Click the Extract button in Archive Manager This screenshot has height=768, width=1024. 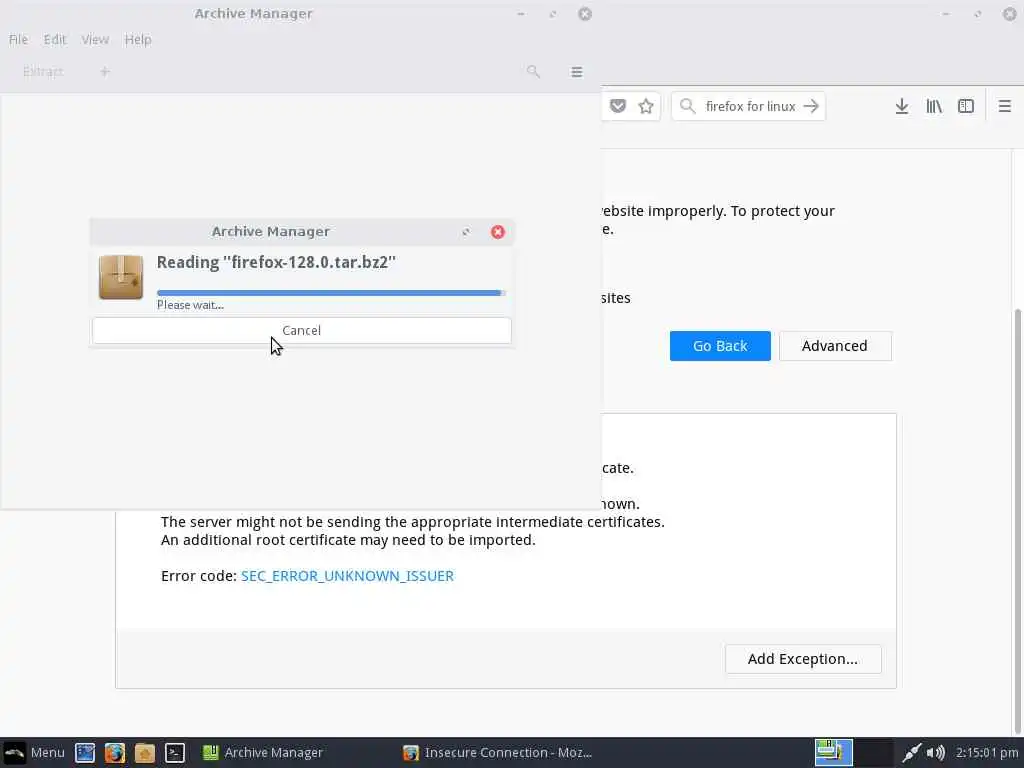[x=43, y=71]
